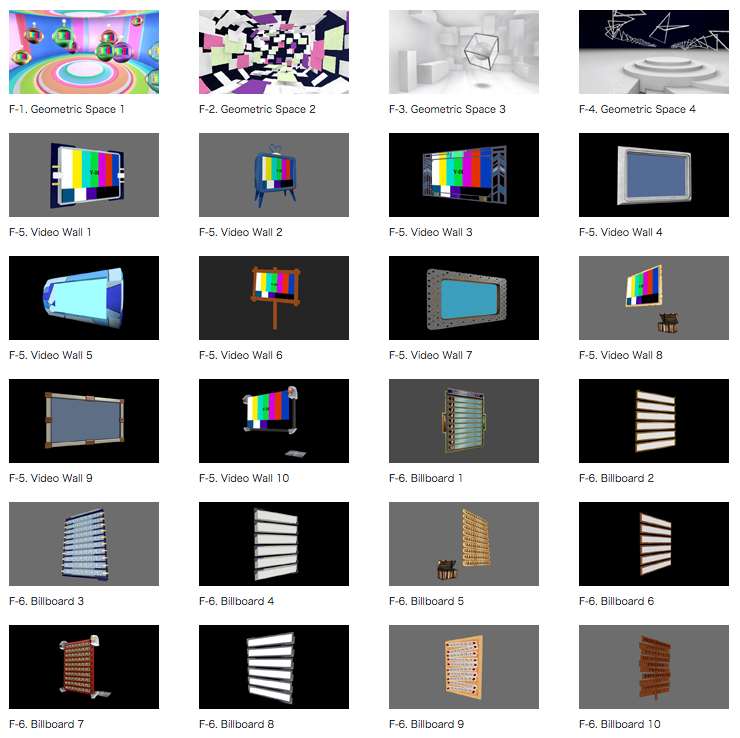Choose the Video Wall 7 thumbnail
Image resolution: width=740 pixels, height=738 pixels.
point(464,298)
